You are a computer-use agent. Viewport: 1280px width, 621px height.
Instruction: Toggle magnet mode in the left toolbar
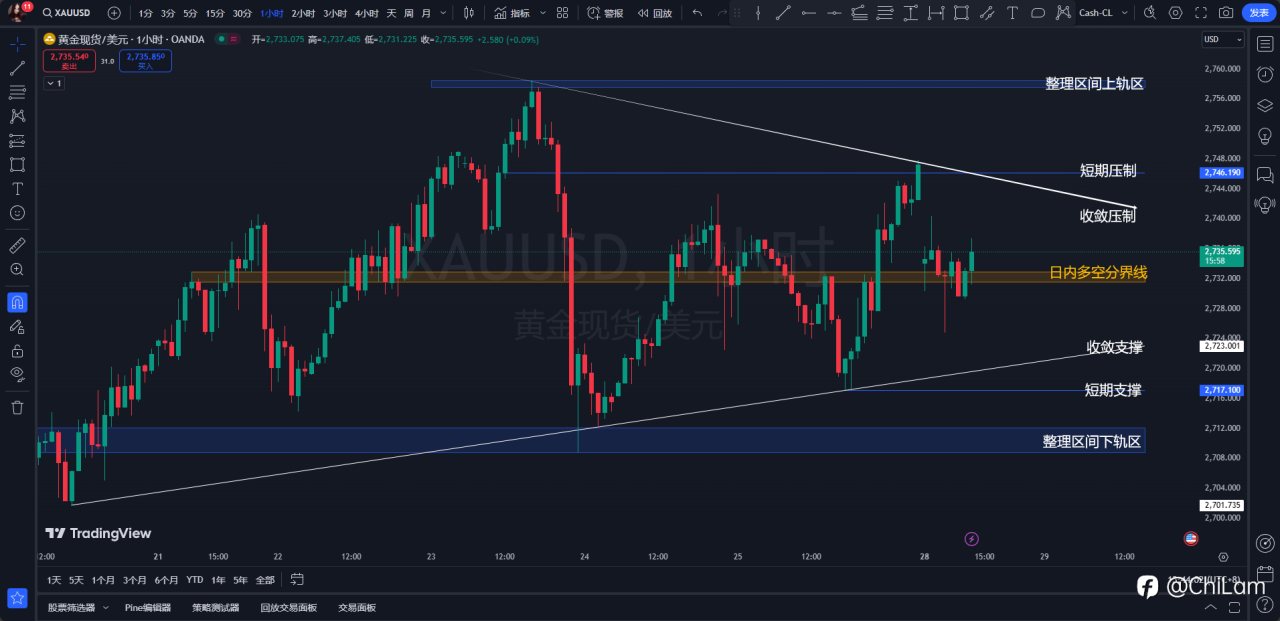tap(17, 301)
